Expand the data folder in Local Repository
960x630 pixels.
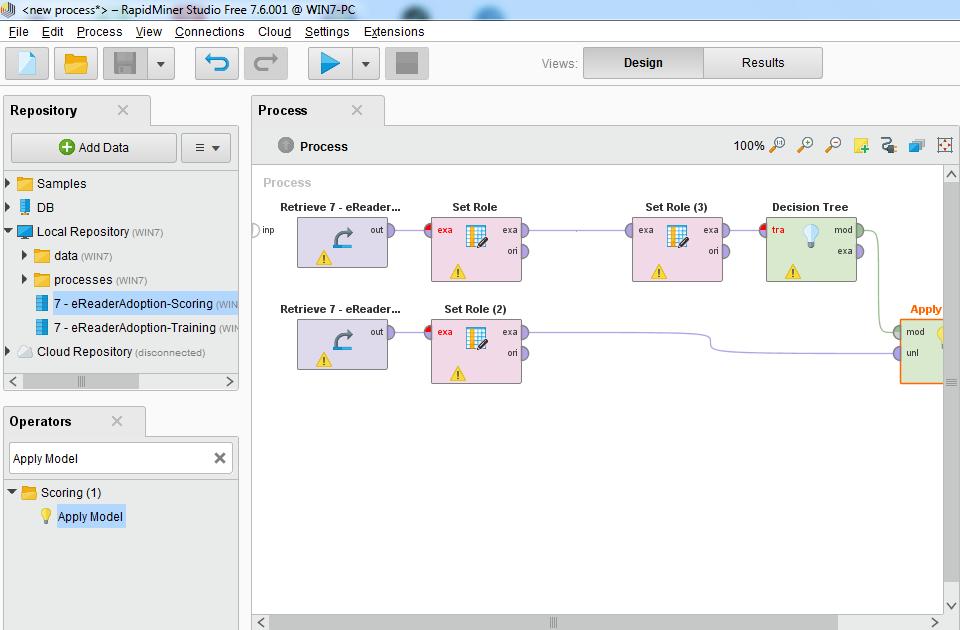point(24,256)
